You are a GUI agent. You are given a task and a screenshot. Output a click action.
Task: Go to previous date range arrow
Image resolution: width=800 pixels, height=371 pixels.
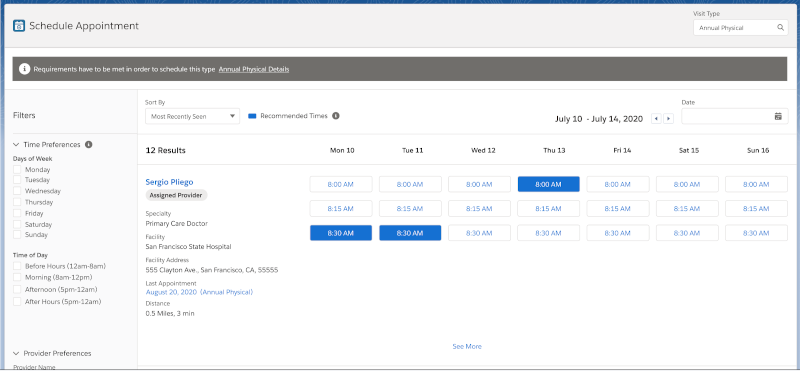[x=656, y=118]
